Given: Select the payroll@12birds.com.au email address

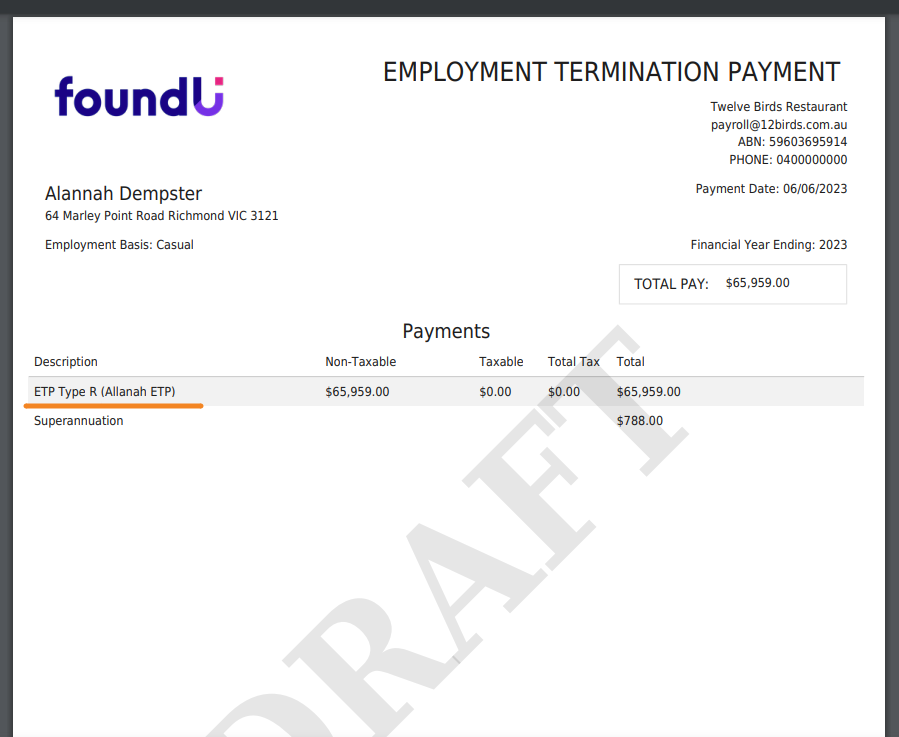Looking at the screenshot, I should (778, 125).
